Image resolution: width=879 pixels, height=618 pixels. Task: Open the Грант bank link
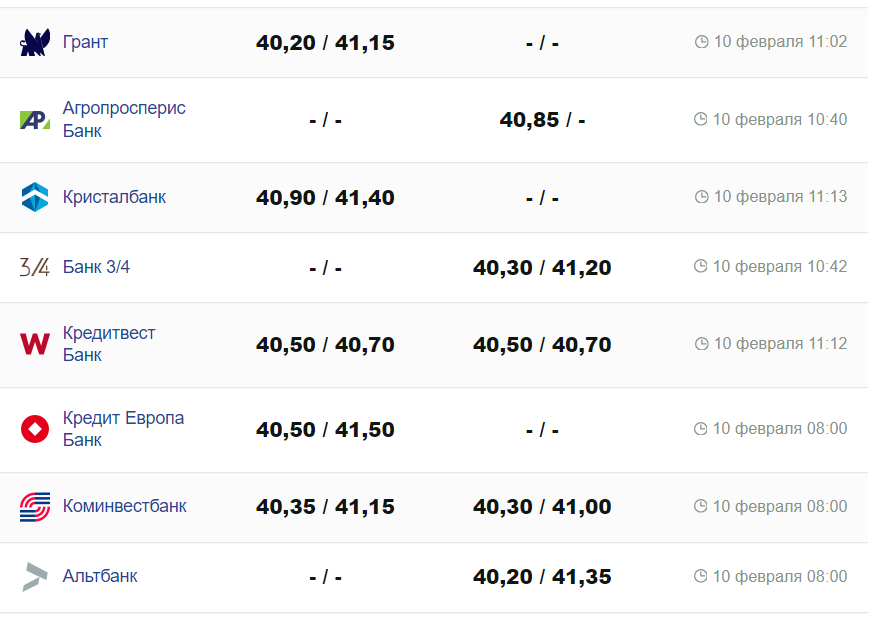(85, 42)
